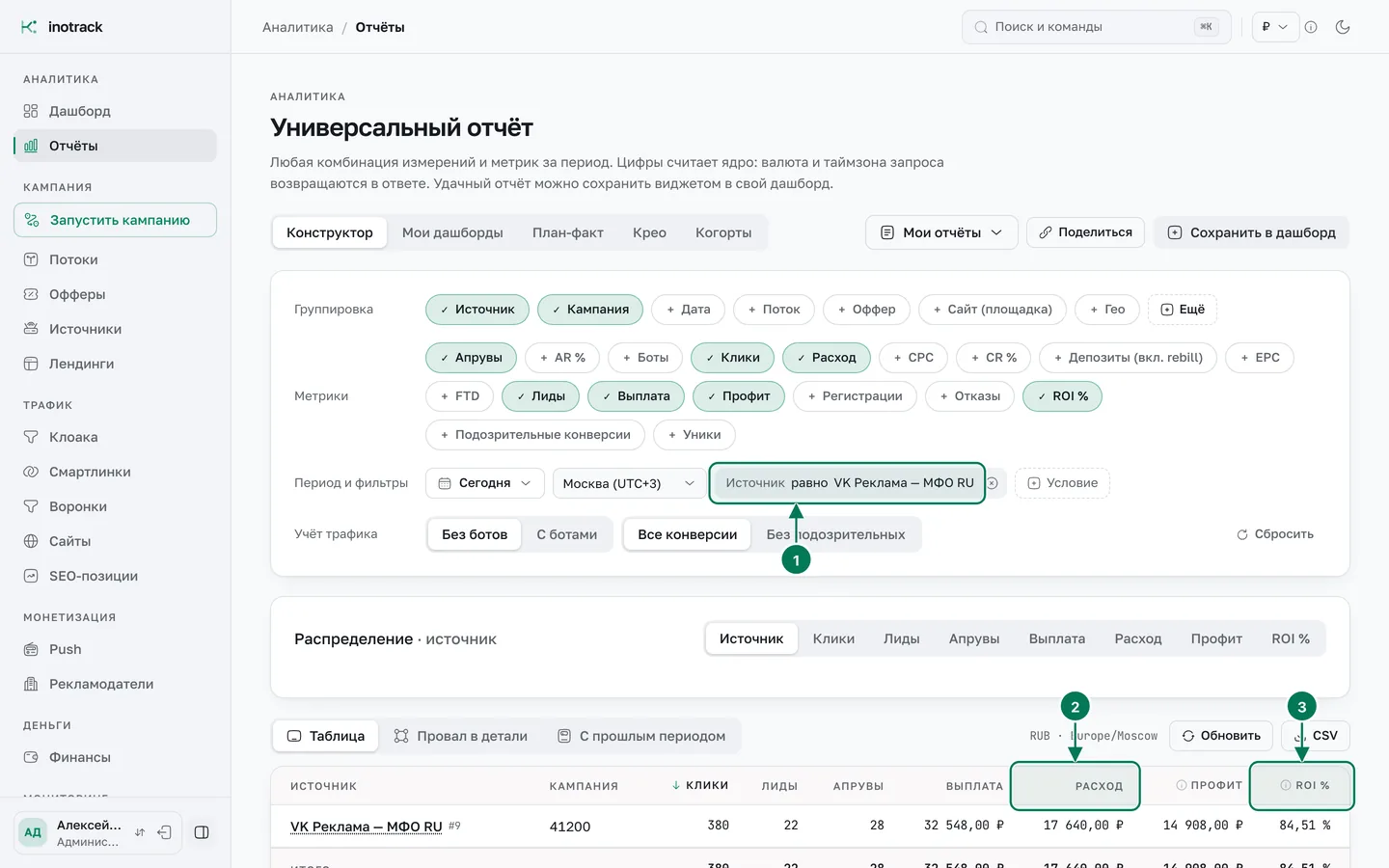The image size is (1389, 868).
Task: Click the info icon in ROI % header
Action: pos(1286,785)
